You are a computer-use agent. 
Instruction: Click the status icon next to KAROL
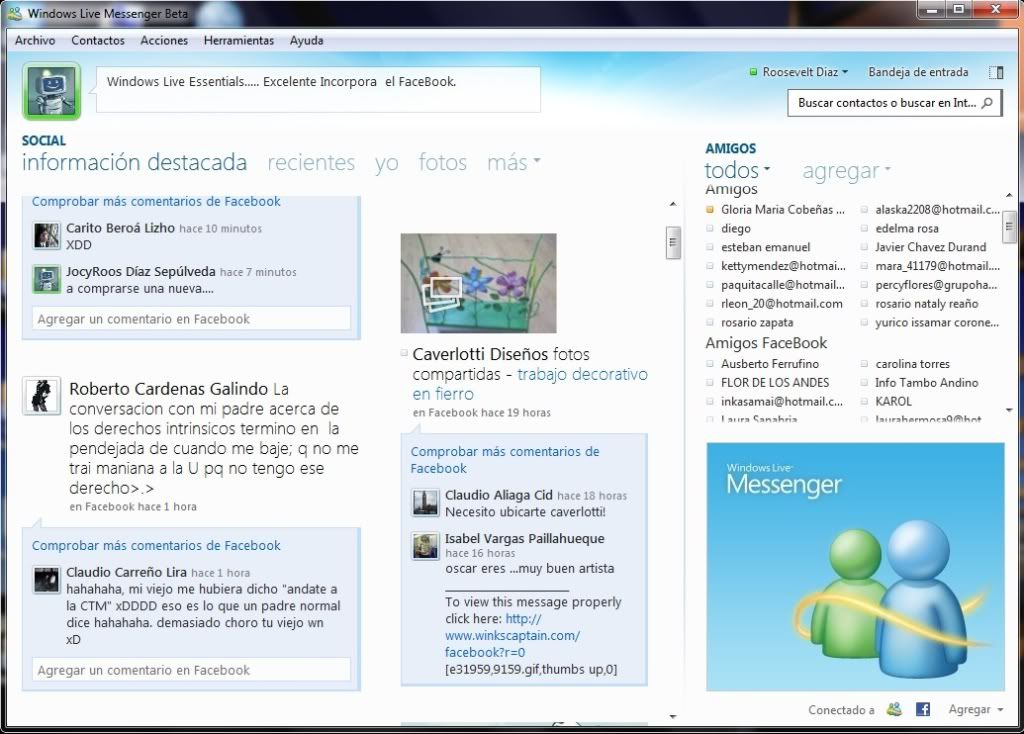click(x=864, y=402)
